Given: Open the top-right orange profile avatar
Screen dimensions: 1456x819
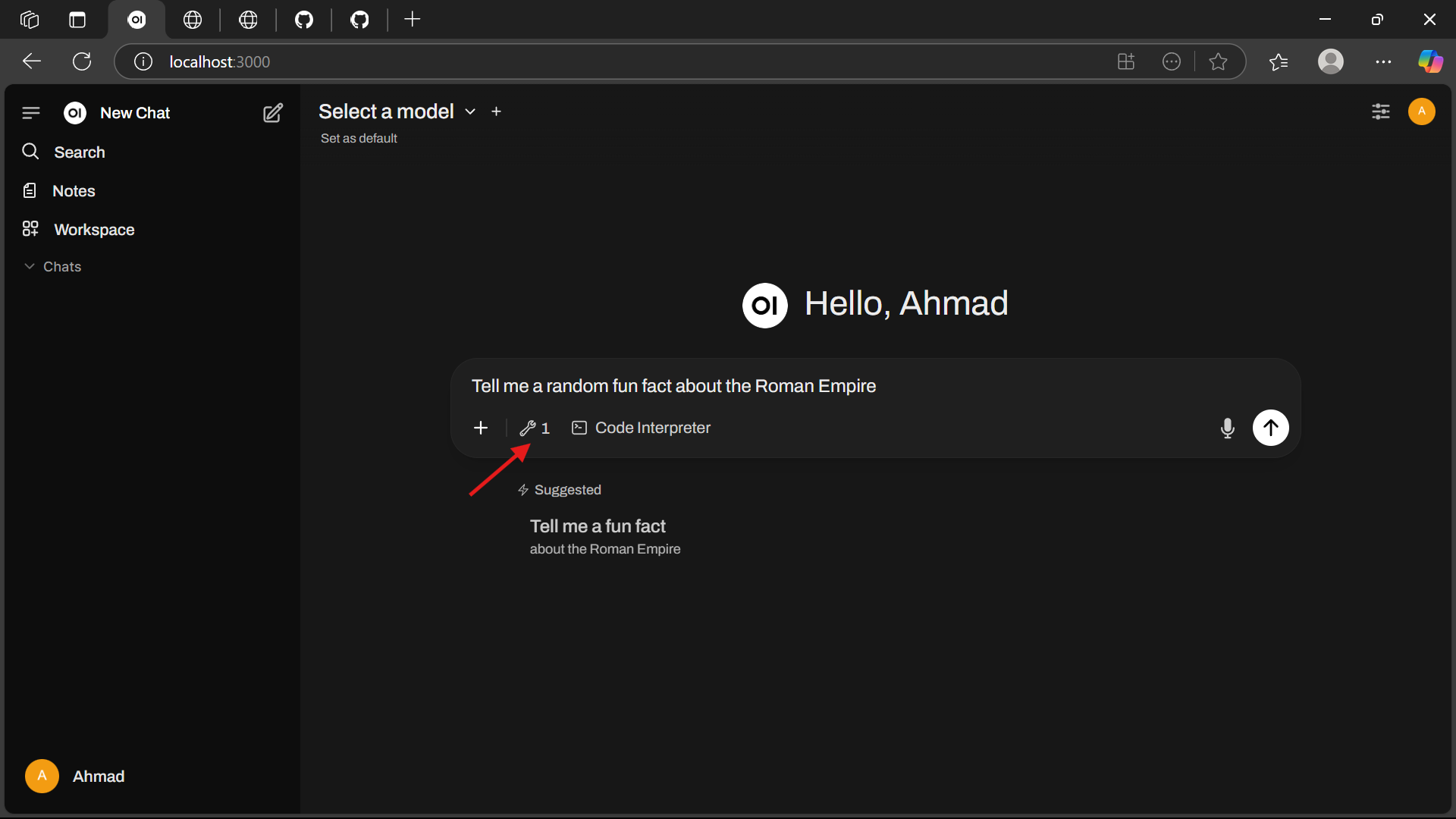Looking at the screenshot, I should coord(1421,111).
